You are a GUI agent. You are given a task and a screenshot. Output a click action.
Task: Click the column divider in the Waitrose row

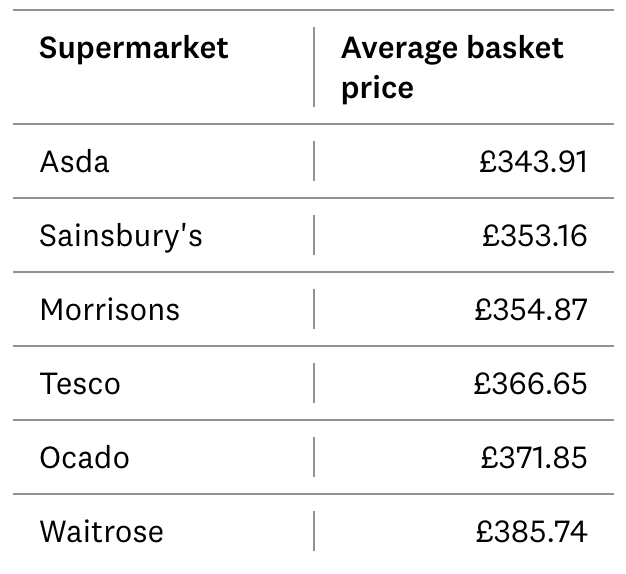[314, 531]
